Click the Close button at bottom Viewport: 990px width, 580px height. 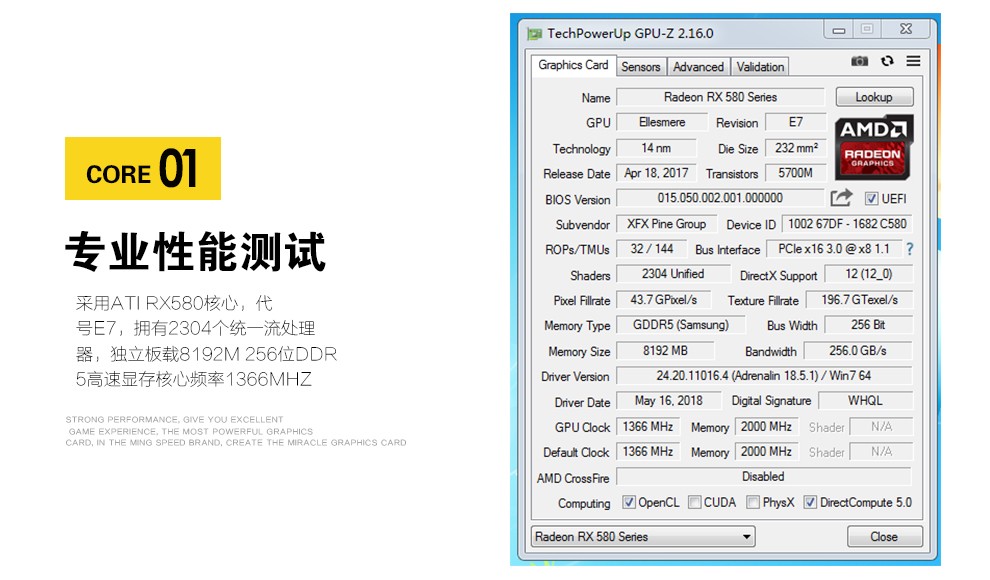click(x=884, y=536)
